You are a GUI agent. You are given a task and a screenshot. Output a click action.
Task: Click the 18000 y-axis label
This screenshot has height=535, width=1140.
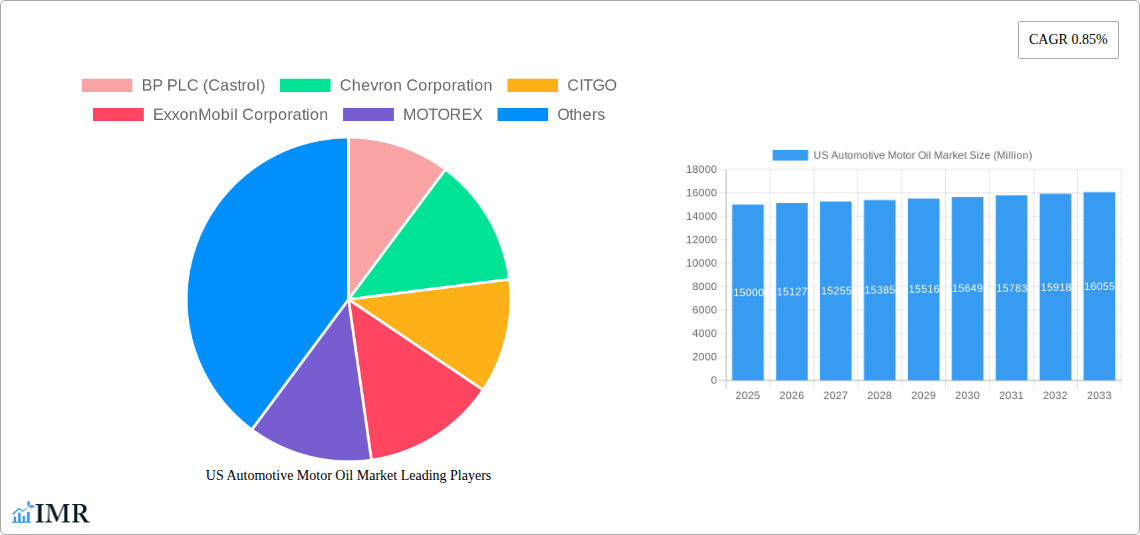pos(702,169)
